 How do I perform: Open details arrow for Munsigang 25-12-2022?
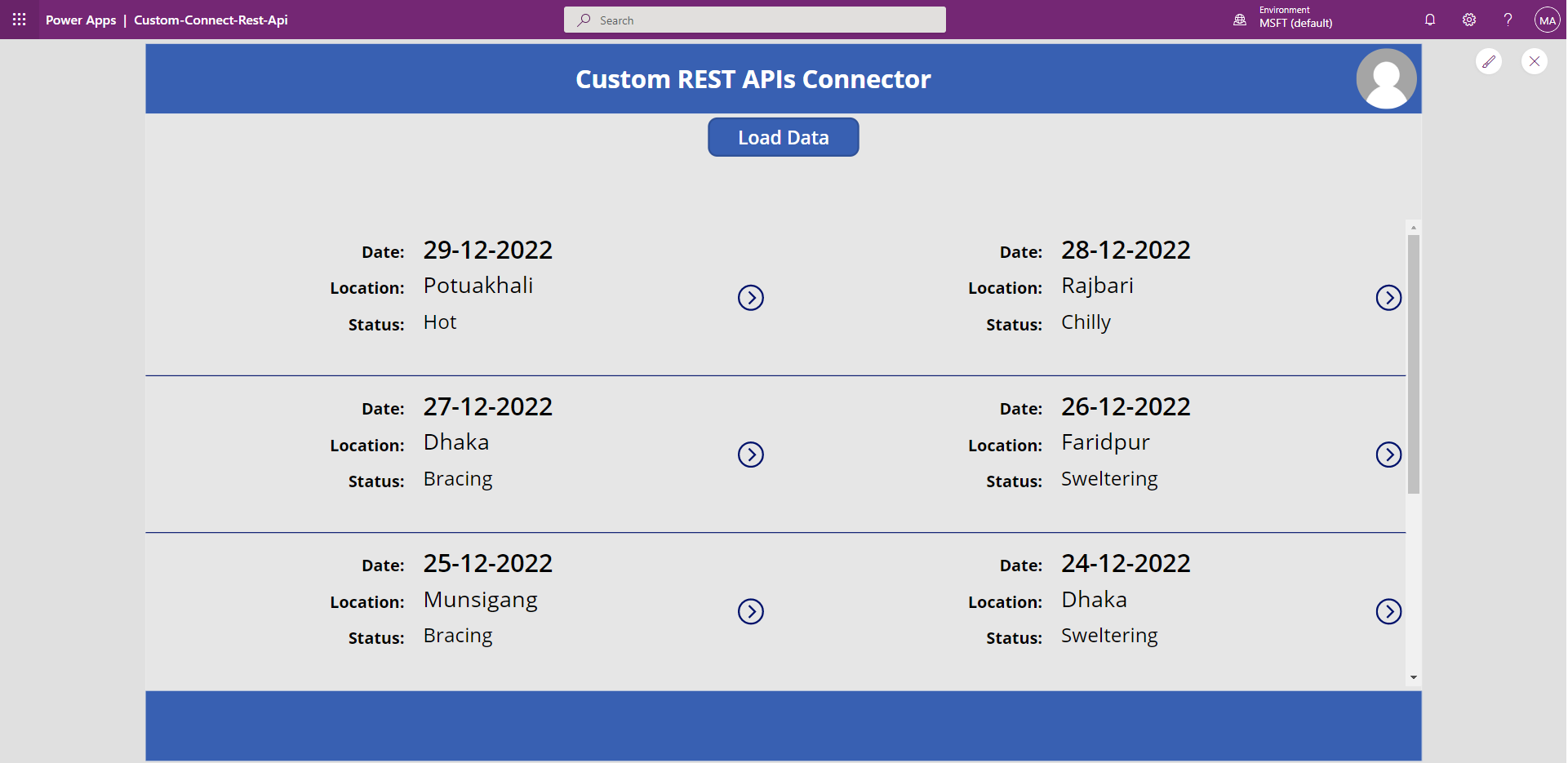pos(750,611)
